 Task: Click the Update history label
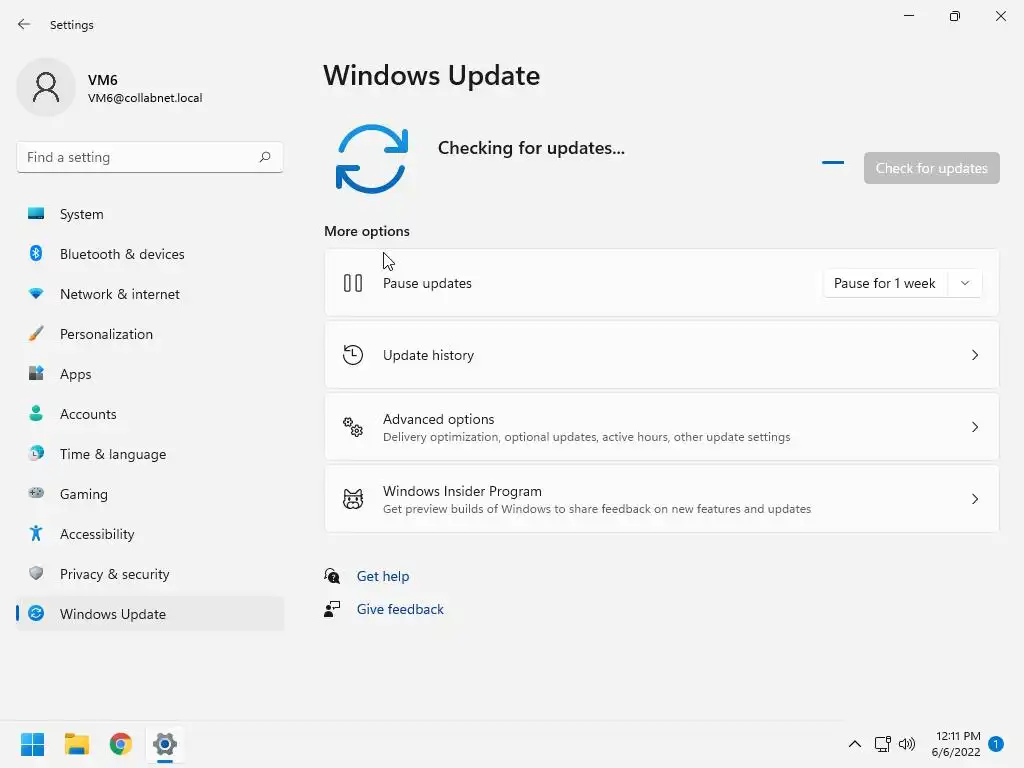(428, 355)
